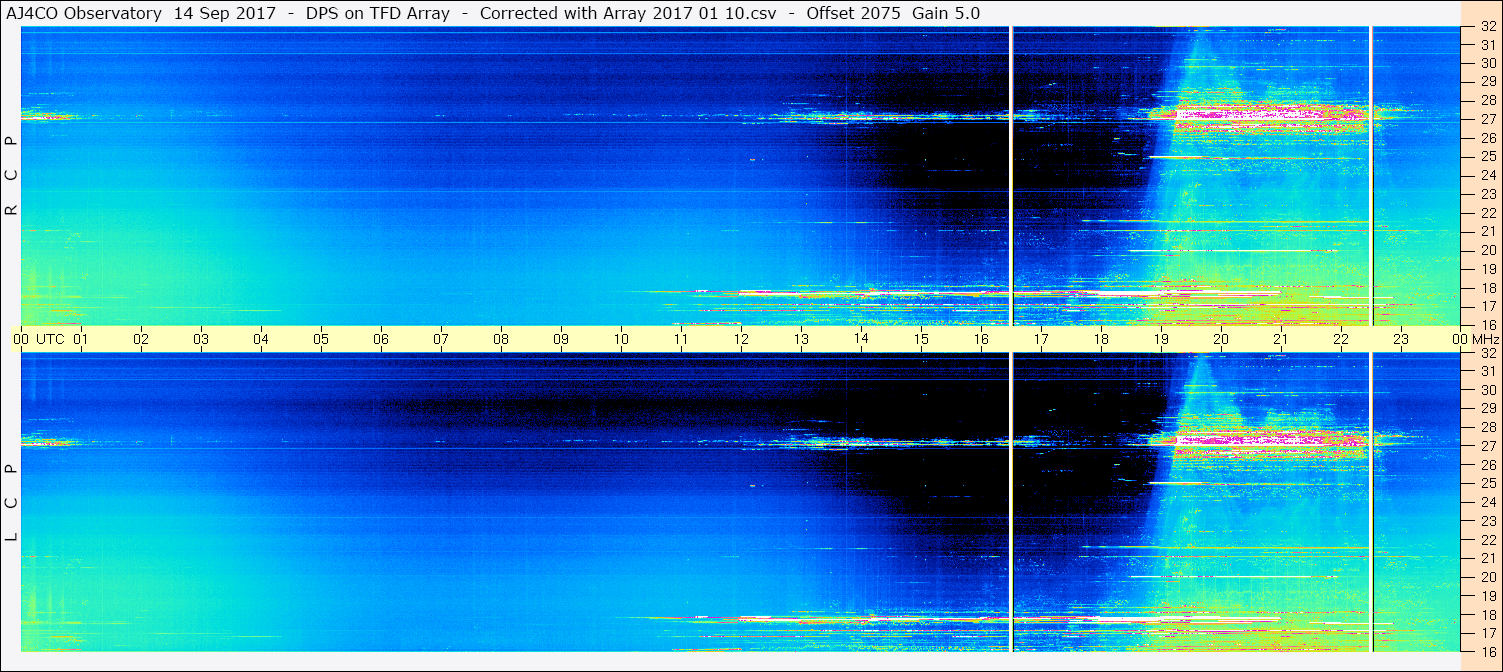The height and width of the screenshot is (672, 1503).
Task: Select hour '20' on the time axis
Action: 1221,339
